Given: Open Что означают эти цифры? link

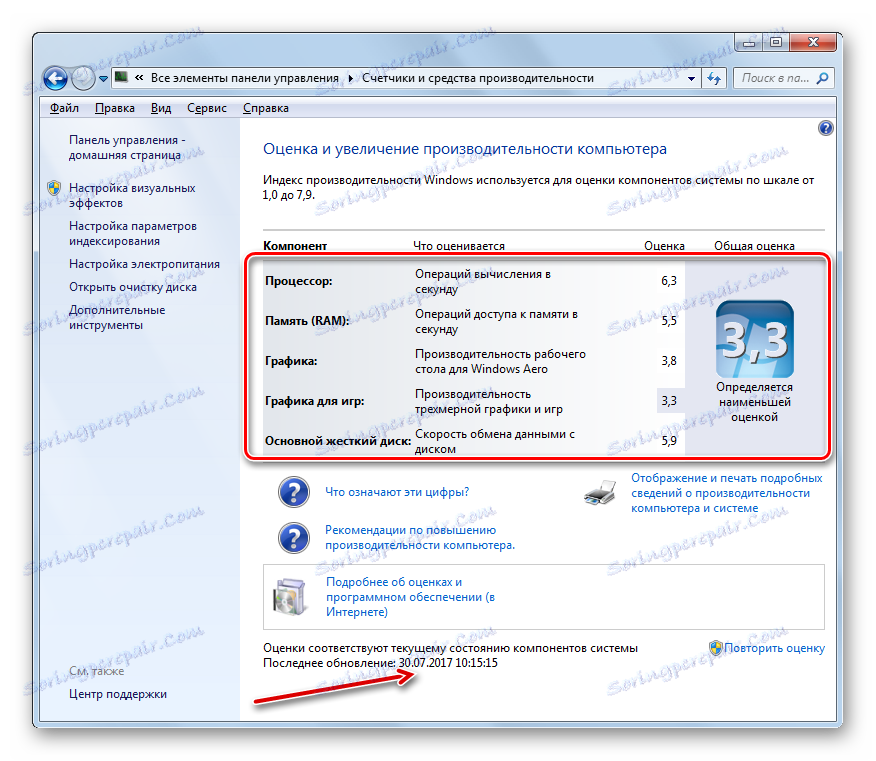Looking at the screenshot, I should pos(397,492).
